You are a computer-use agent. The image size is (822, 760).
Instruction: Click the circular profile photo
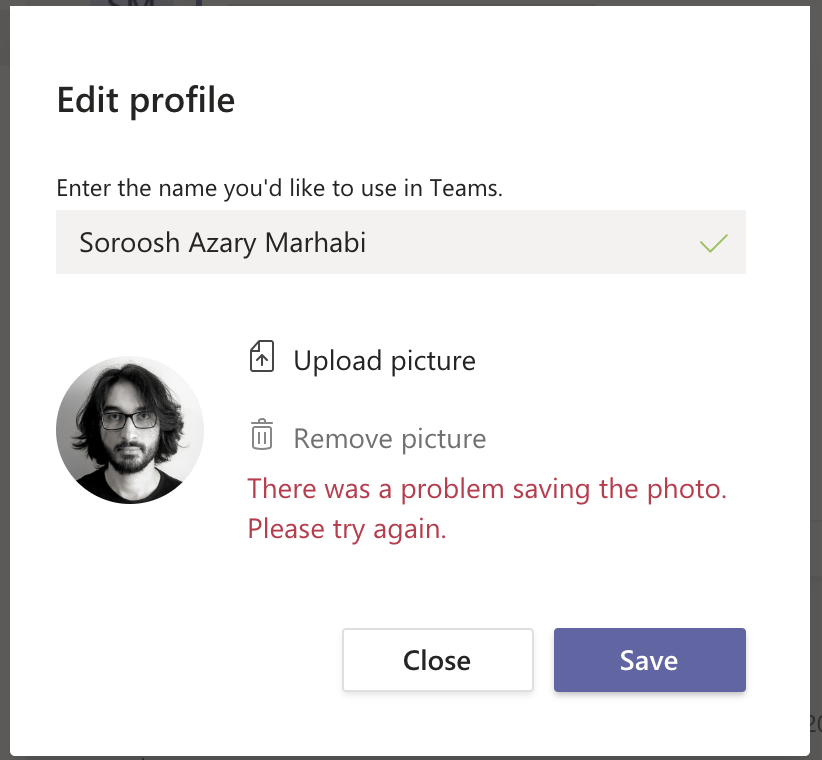tap(130, 429)
